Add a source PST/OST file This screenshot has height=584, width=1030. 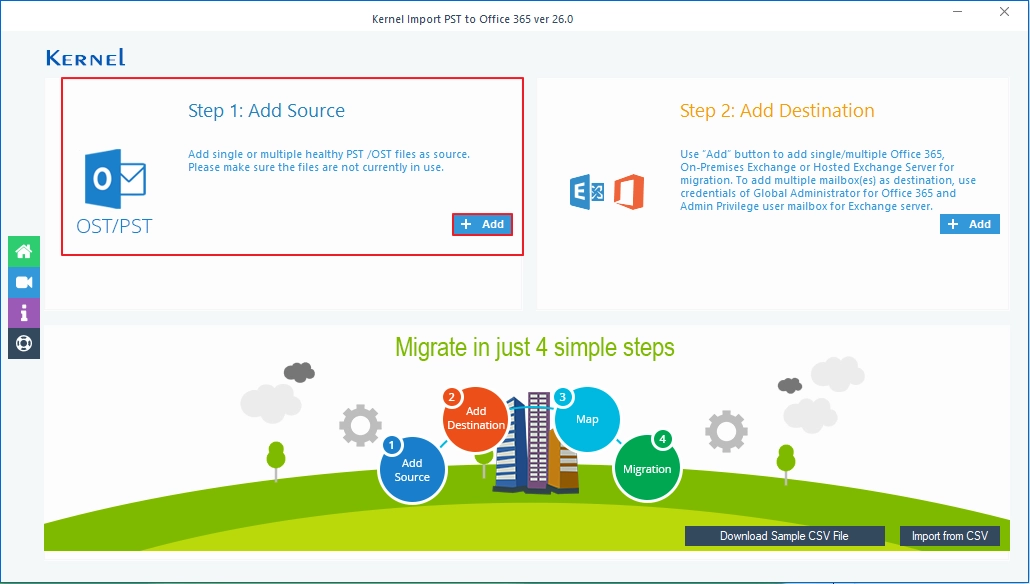coord(482,225)
